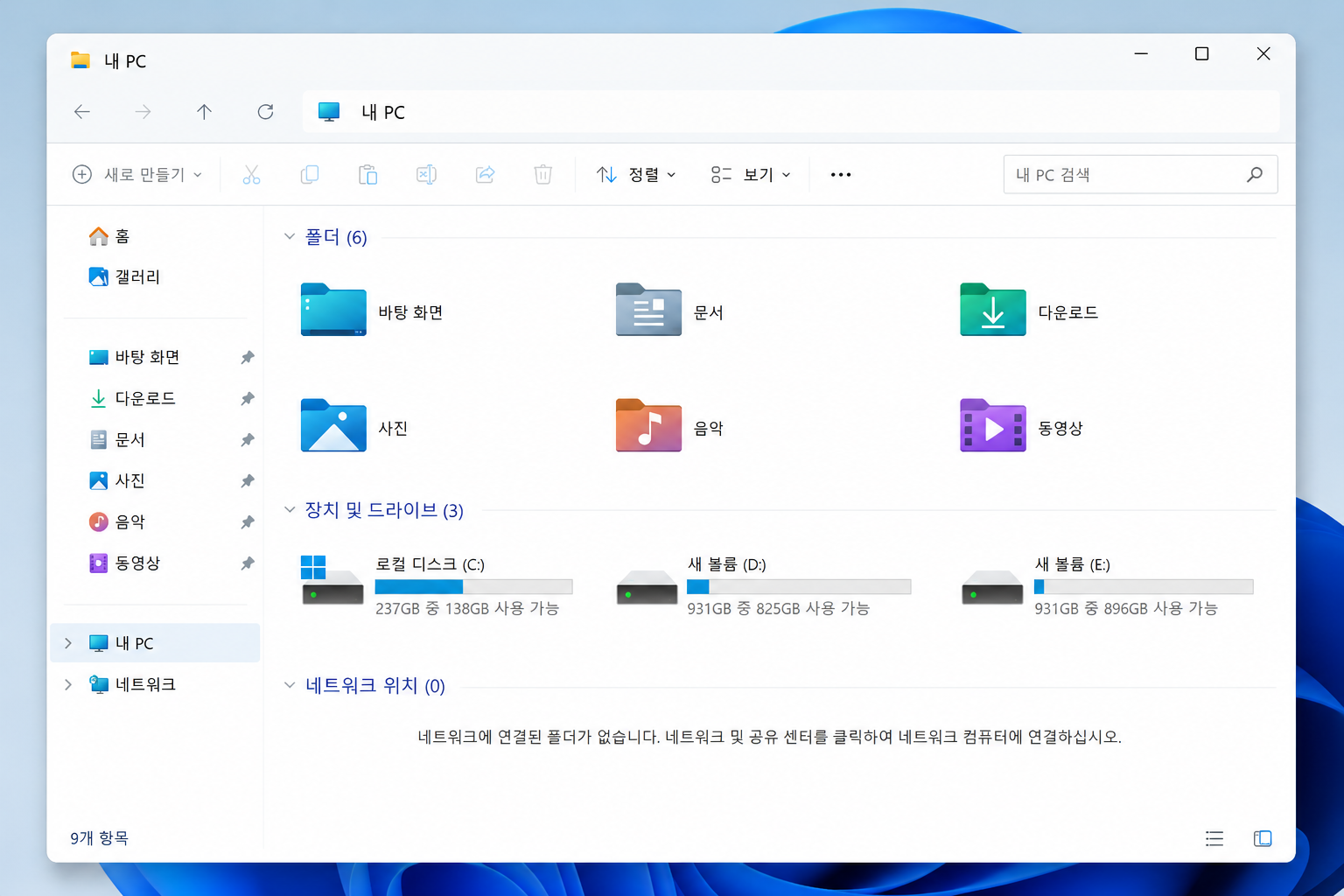Open the 사진 folder in main pane

[354, 426]
